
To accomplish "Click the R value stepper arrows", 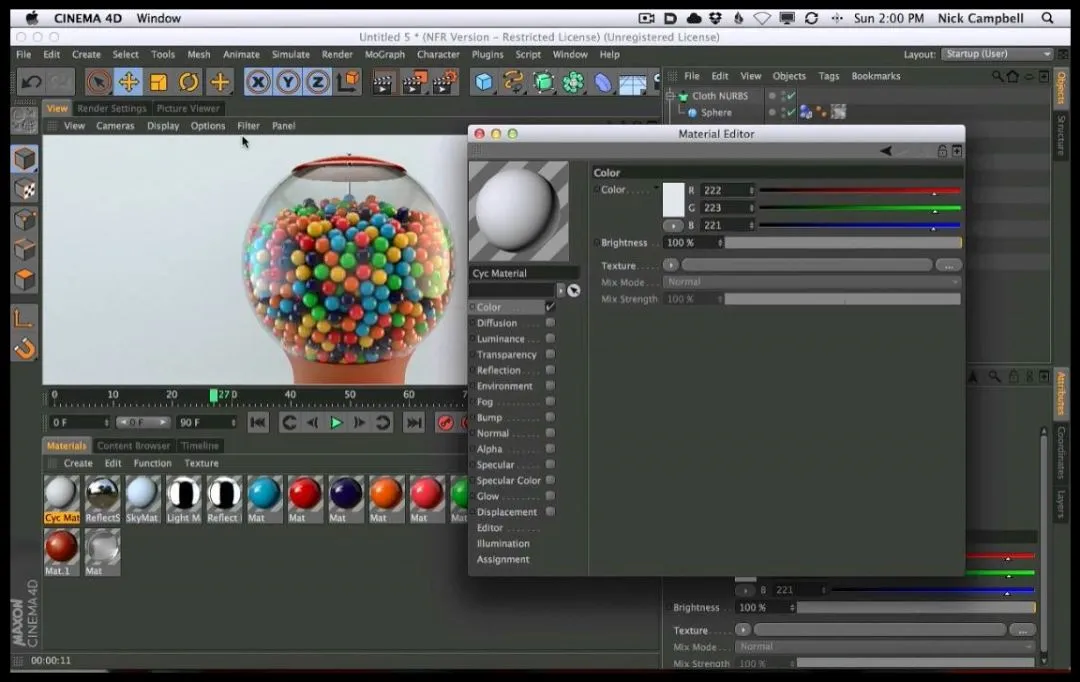I will pos(751,190).
